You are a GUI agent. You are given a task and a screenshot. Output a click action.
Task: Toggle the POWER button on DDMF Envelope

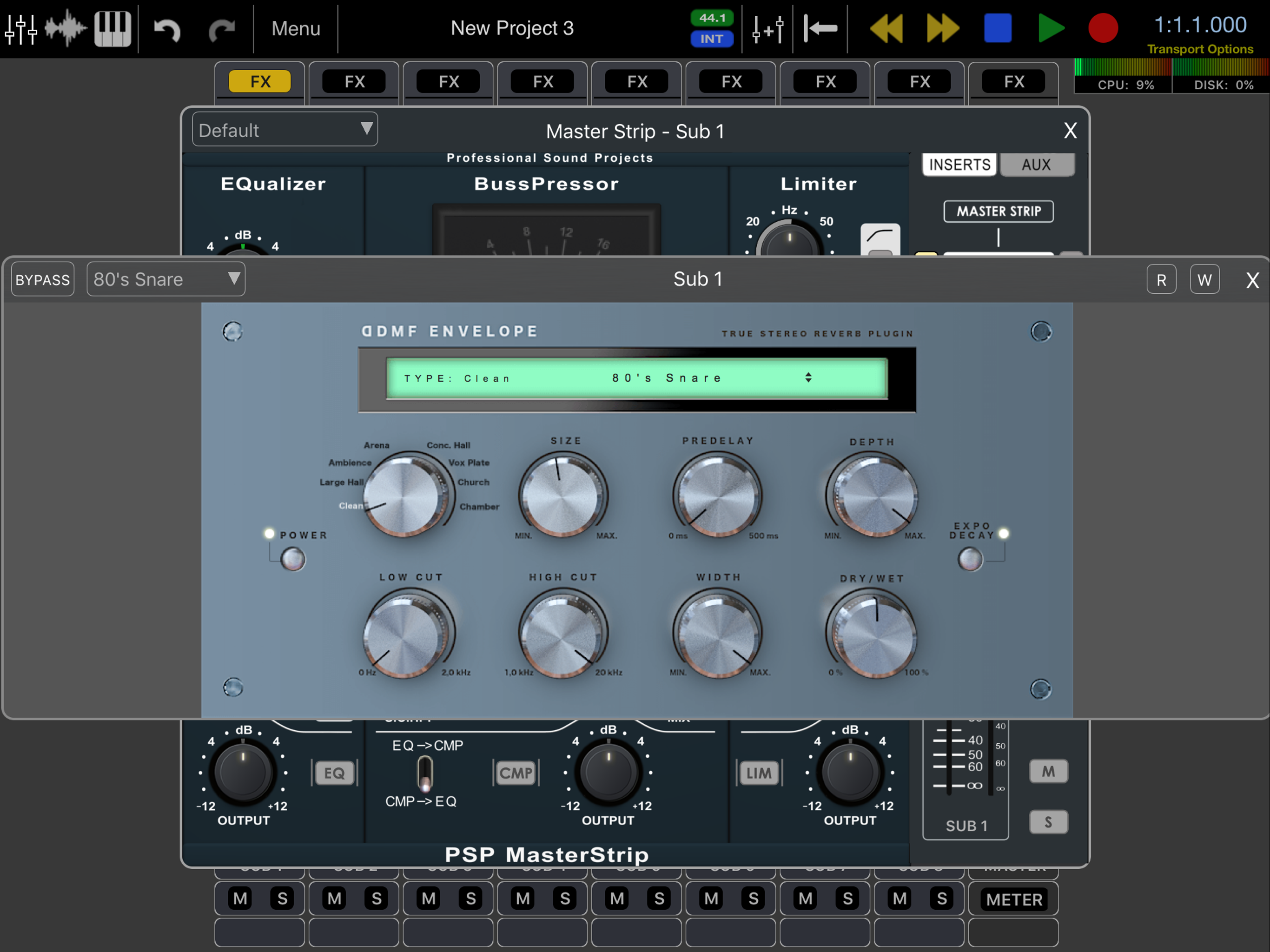[x=293, y=559]
